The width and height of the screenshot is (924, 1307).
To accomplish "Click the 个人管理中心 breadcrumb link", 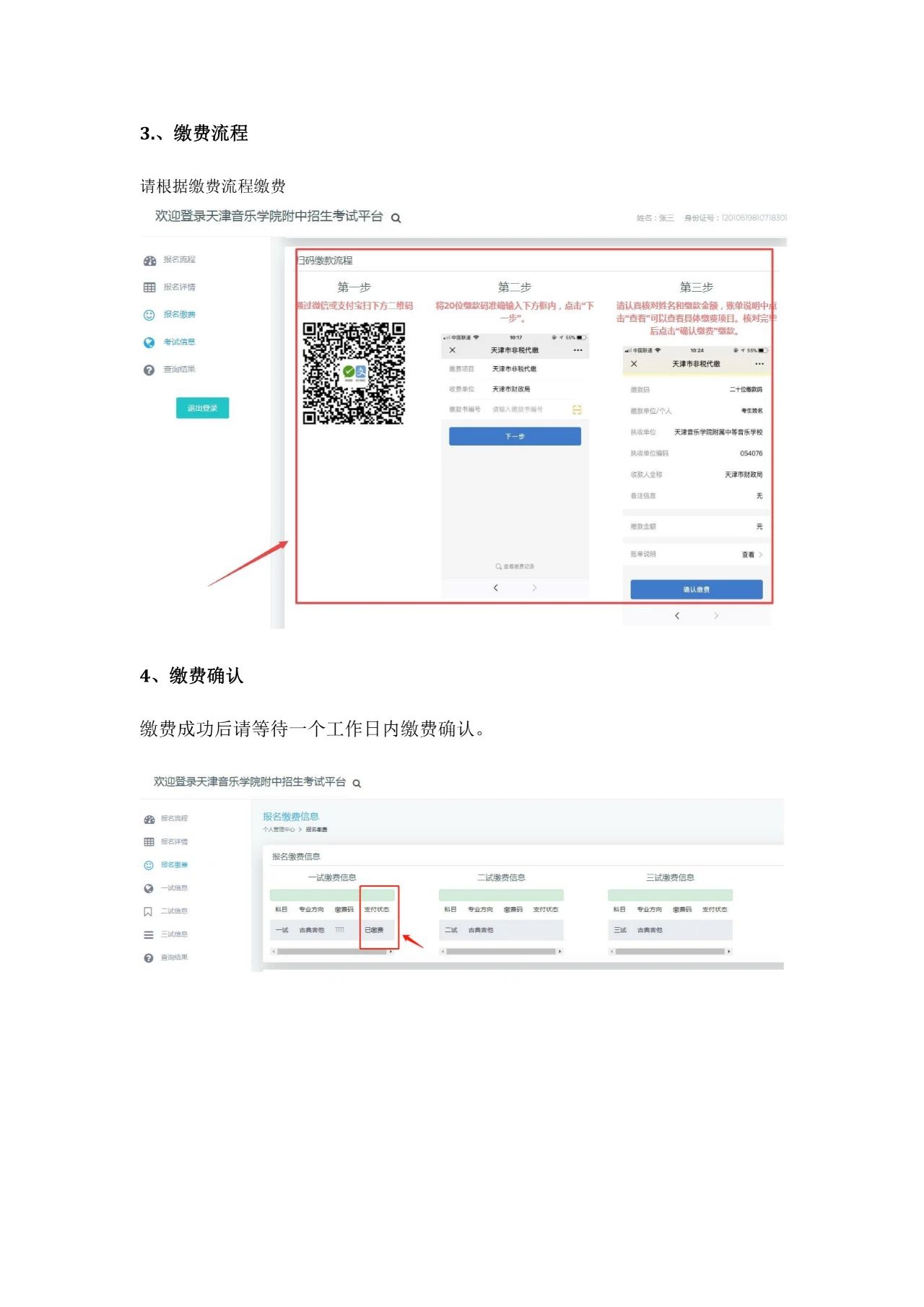I will [x=279, y=830].
